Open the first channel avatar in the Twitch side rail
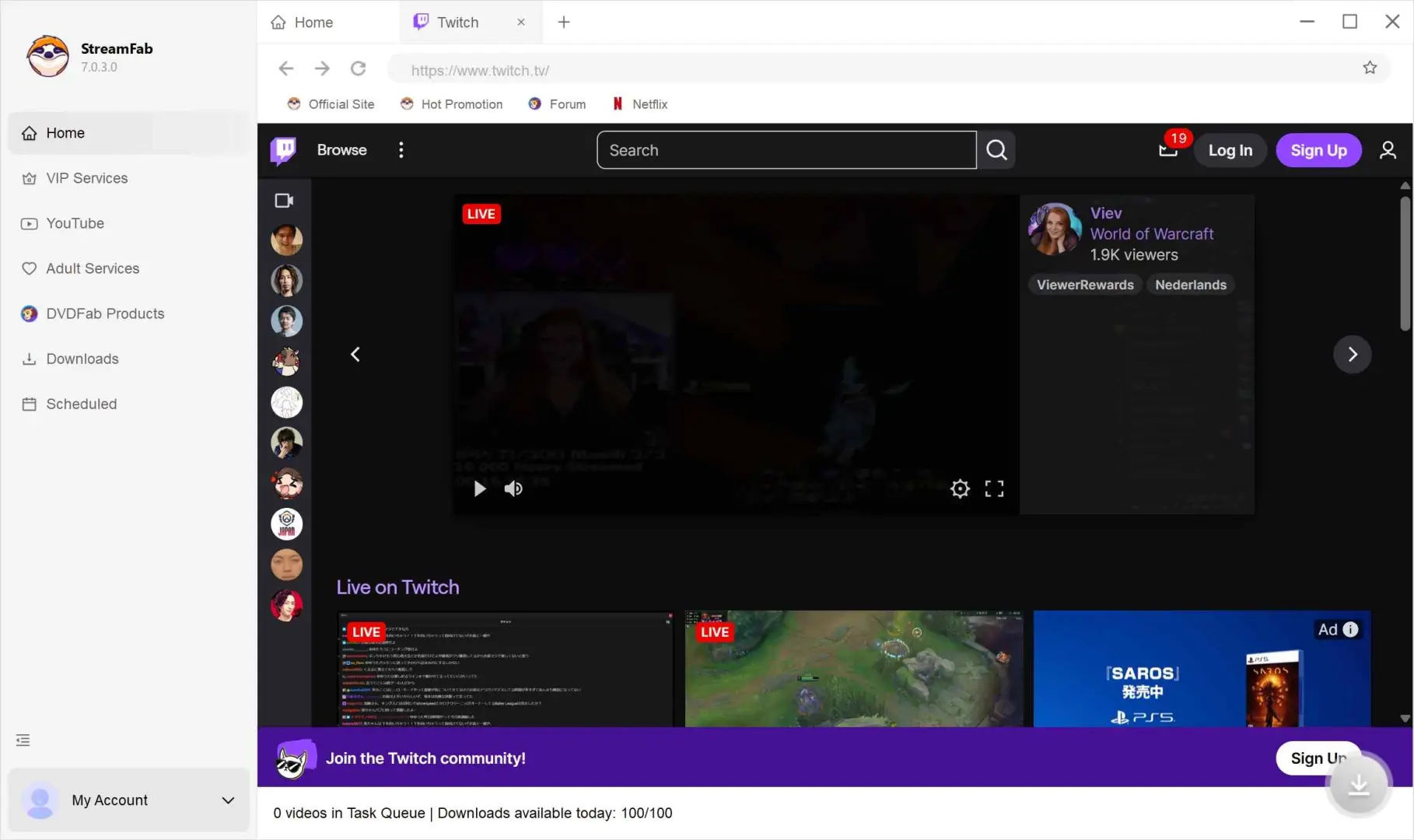Image resolution: width=1414 pixels, height=840 pixels. 286,240
